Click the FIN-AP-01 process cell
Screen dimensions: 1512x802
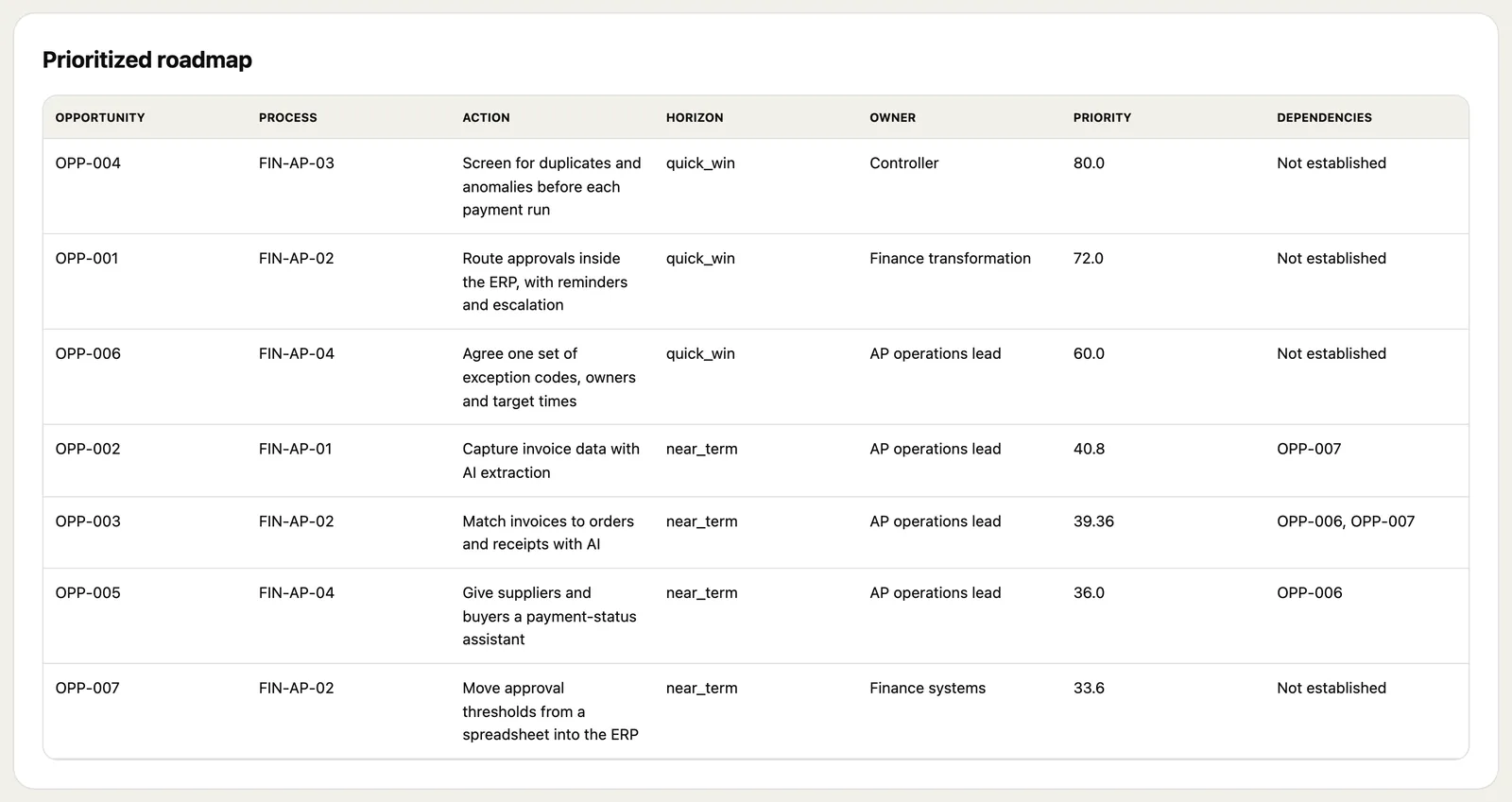pyautogui.click(x=296, y=450)
